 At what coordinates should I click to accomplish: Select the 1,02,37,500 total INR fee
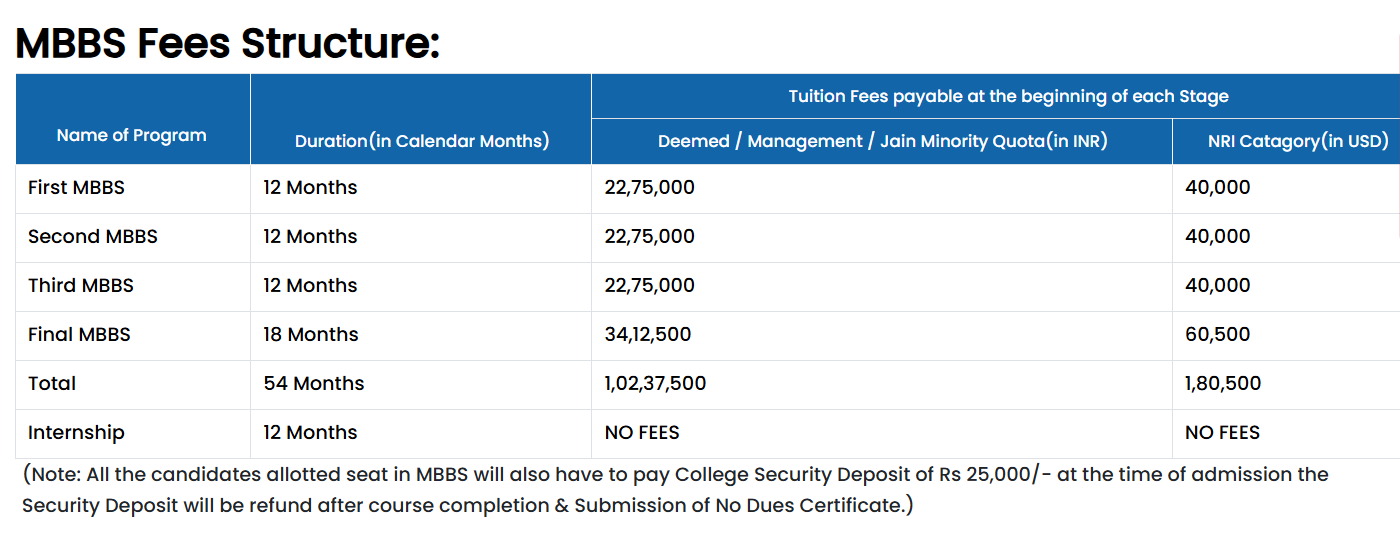[x=655, y=383]
